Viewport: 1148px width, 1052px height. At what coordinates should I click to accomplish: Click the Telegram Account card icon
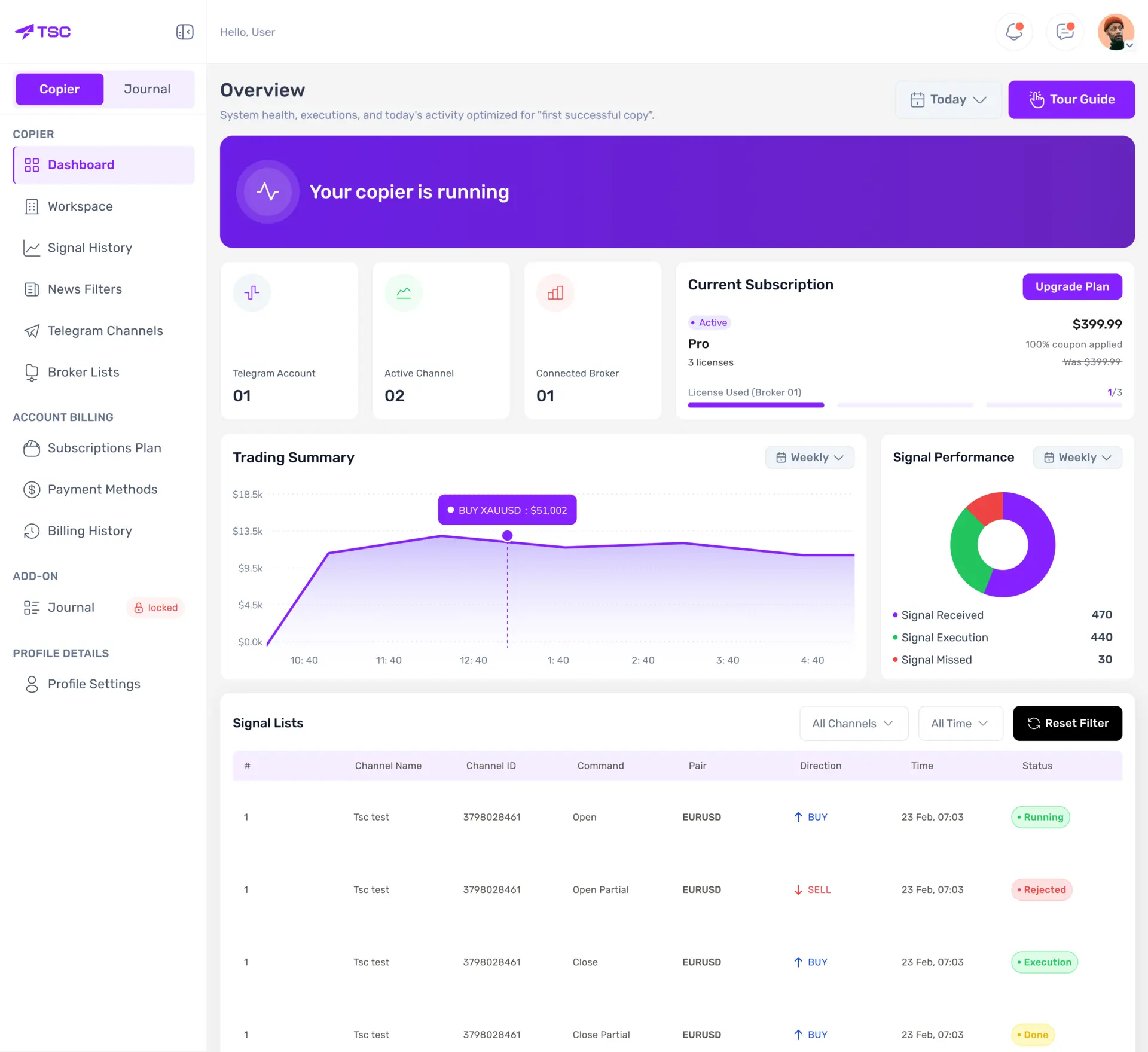[x=252, y=292]
